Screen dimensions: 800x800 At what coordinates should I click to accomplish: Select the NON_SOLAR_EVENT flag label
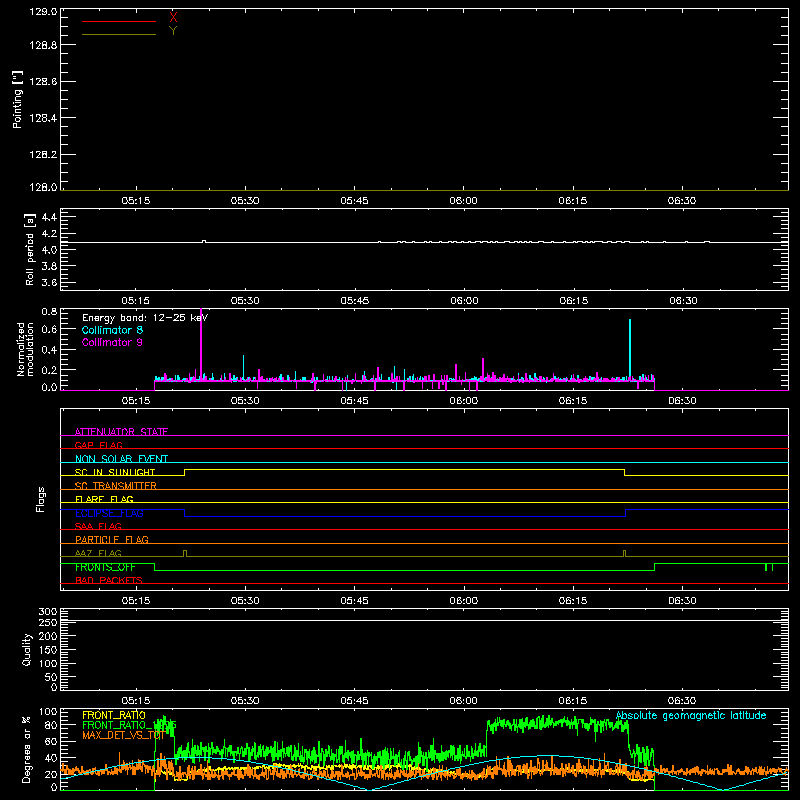pos(121,459)
